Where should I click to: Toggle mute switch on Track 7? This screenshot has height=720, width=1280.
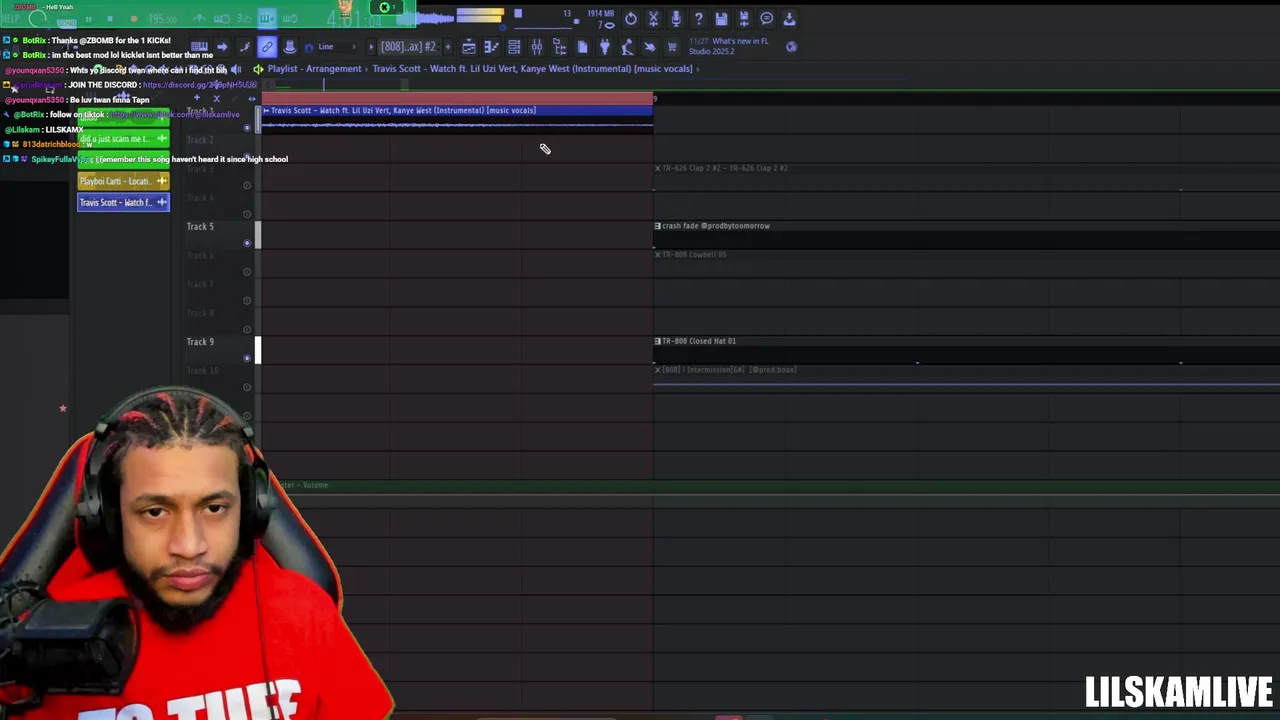click(x=247, y=300)
